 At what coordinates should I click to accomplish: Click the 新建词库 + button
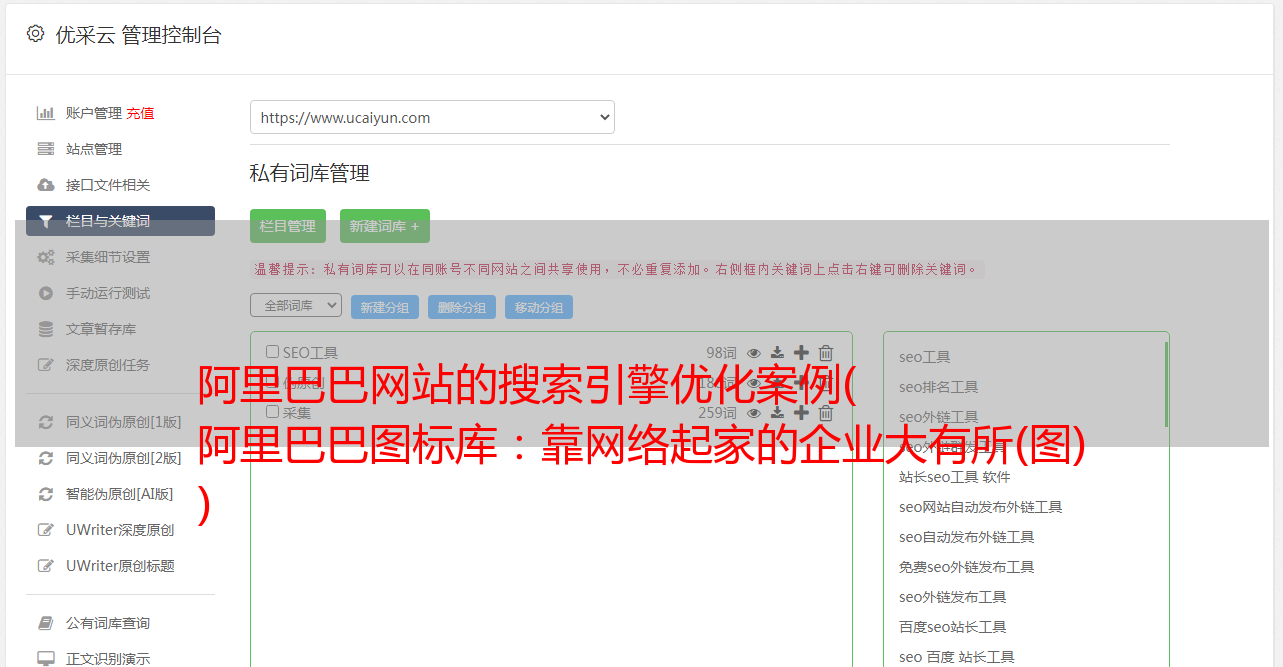(385, 226)
